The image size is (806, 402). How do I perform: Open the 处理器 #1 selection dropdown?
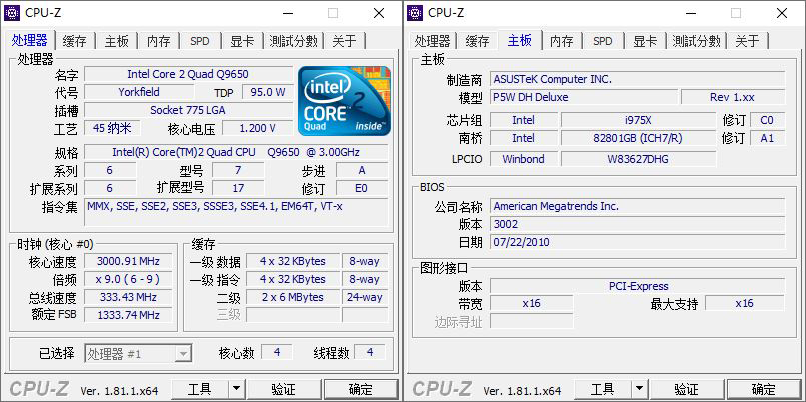pos(138,353)
